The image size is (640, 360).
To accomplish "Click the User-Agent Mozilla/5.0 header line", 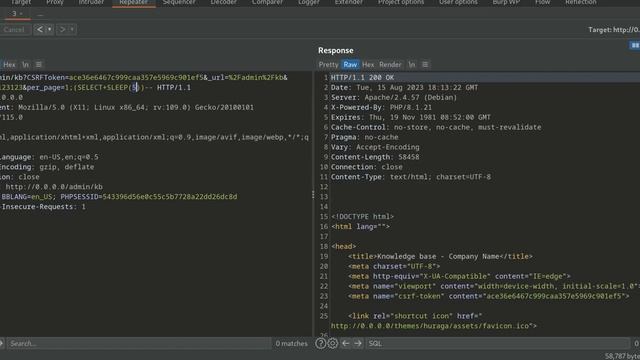I will 127,107.
